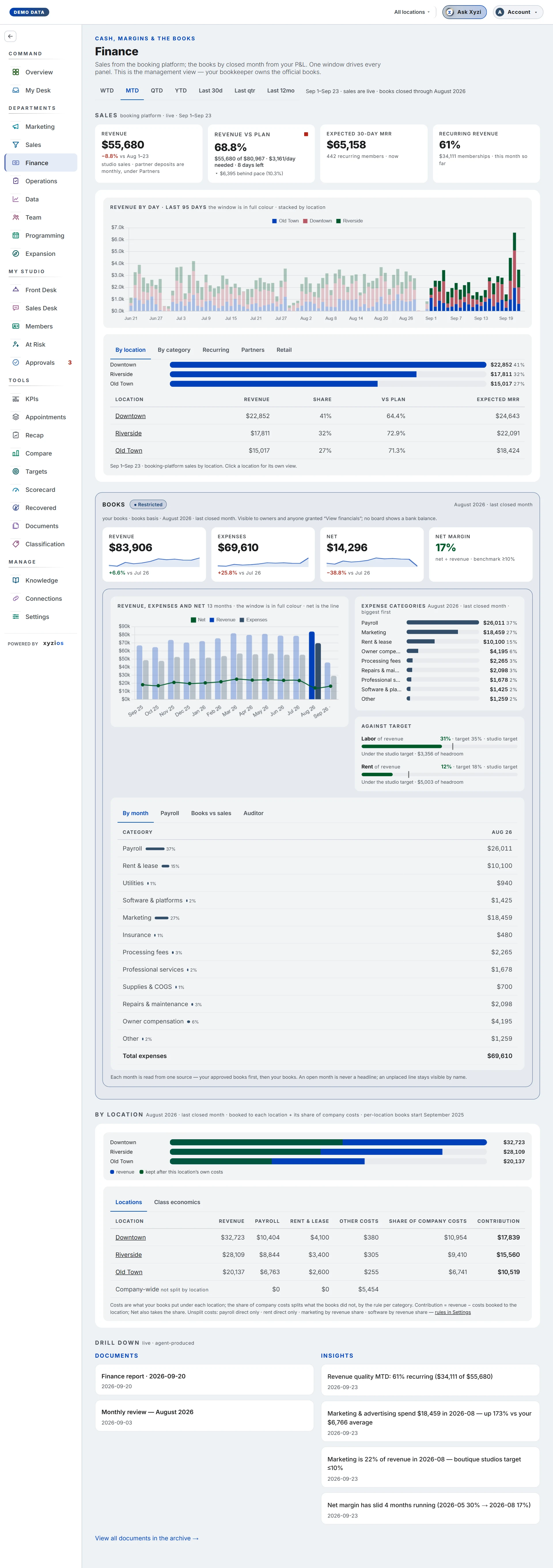Switch sales breakdown to Retail tab
Image resolution: width=553 pixels, height=1568 pixels.
(284, 350)
